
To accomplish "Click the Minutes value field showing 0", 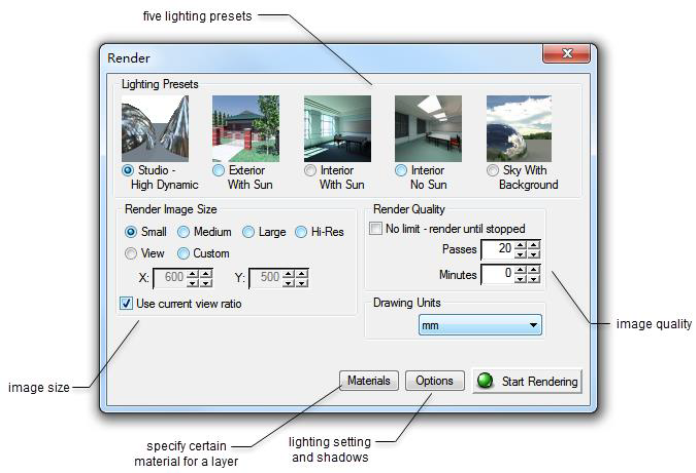I will click(498, 274).
